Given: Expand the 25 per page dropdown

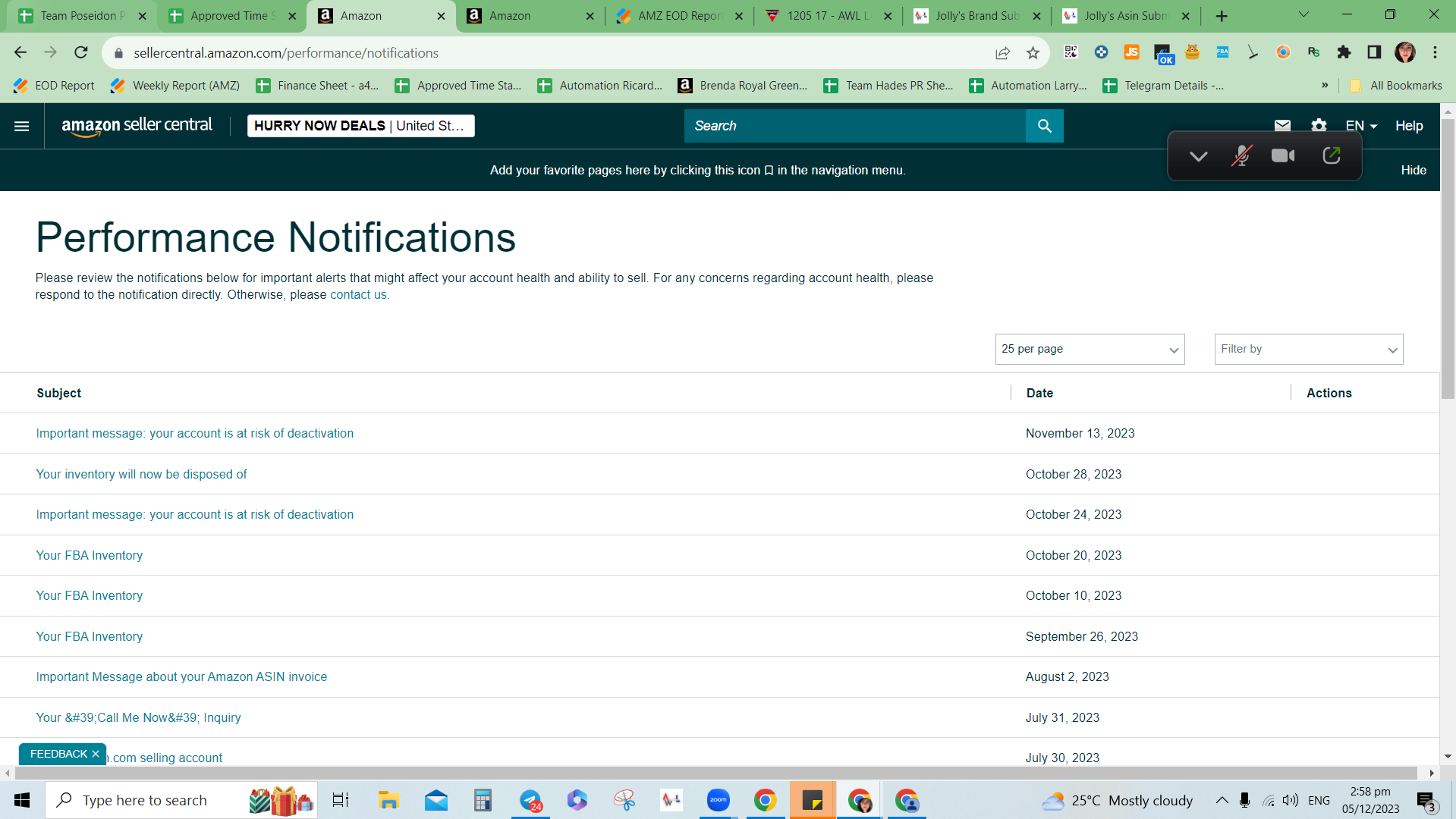Looking at the screenshot, I should click(1090, 349).
